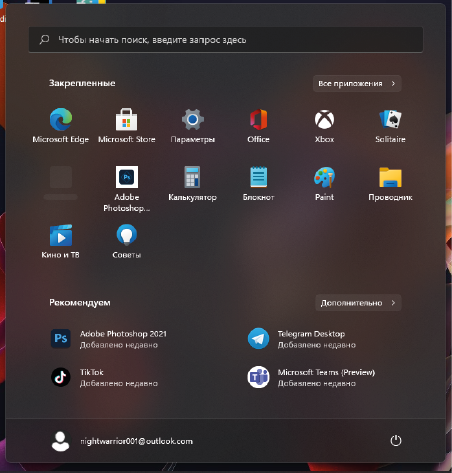The width and height of the screenshot is (452, 473).
Task: Open user account avatar menu
Action: tap(60, 441)
